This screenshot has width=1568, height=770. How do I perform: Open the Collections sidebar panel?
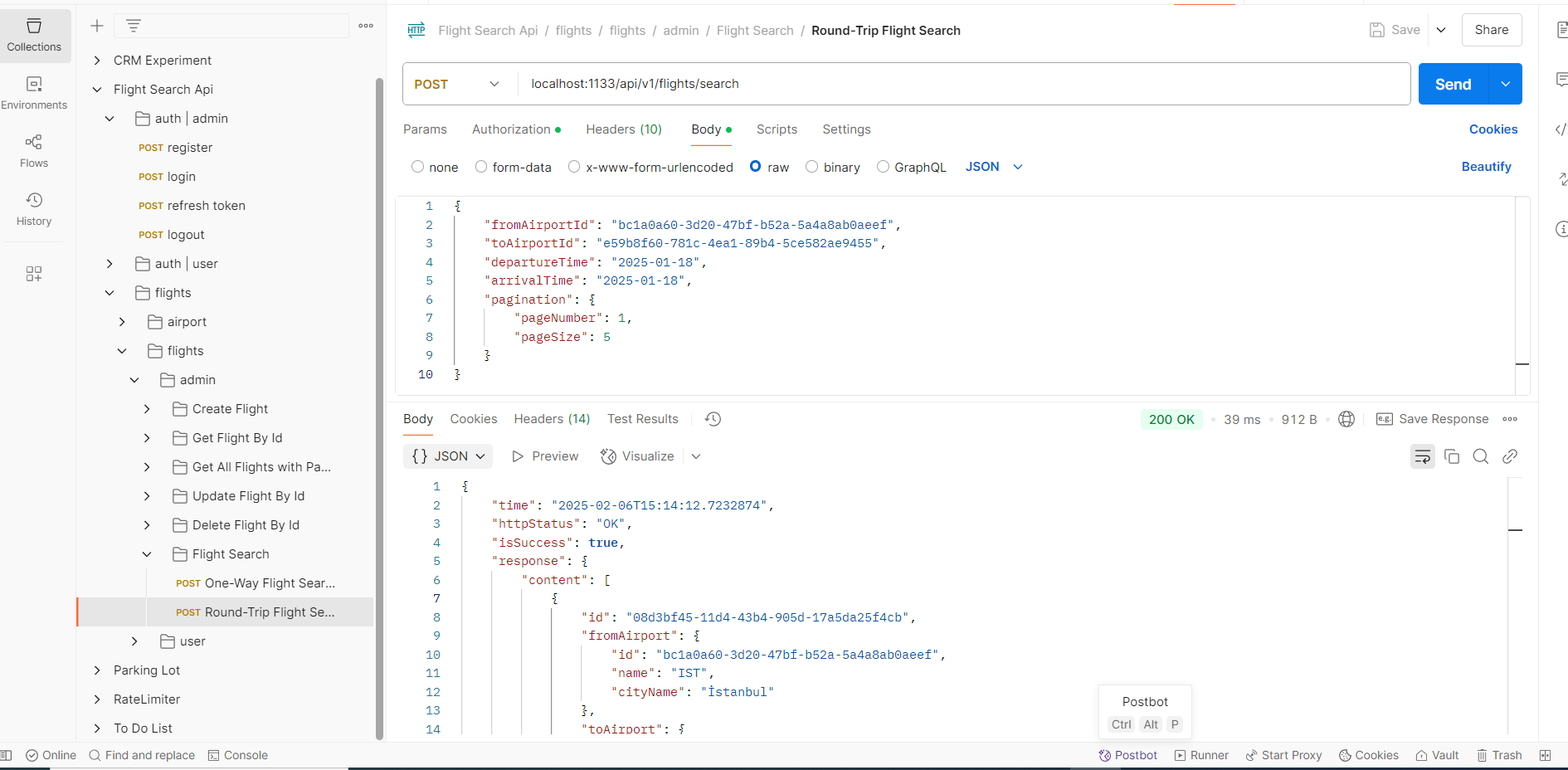[x=34, y=36]
